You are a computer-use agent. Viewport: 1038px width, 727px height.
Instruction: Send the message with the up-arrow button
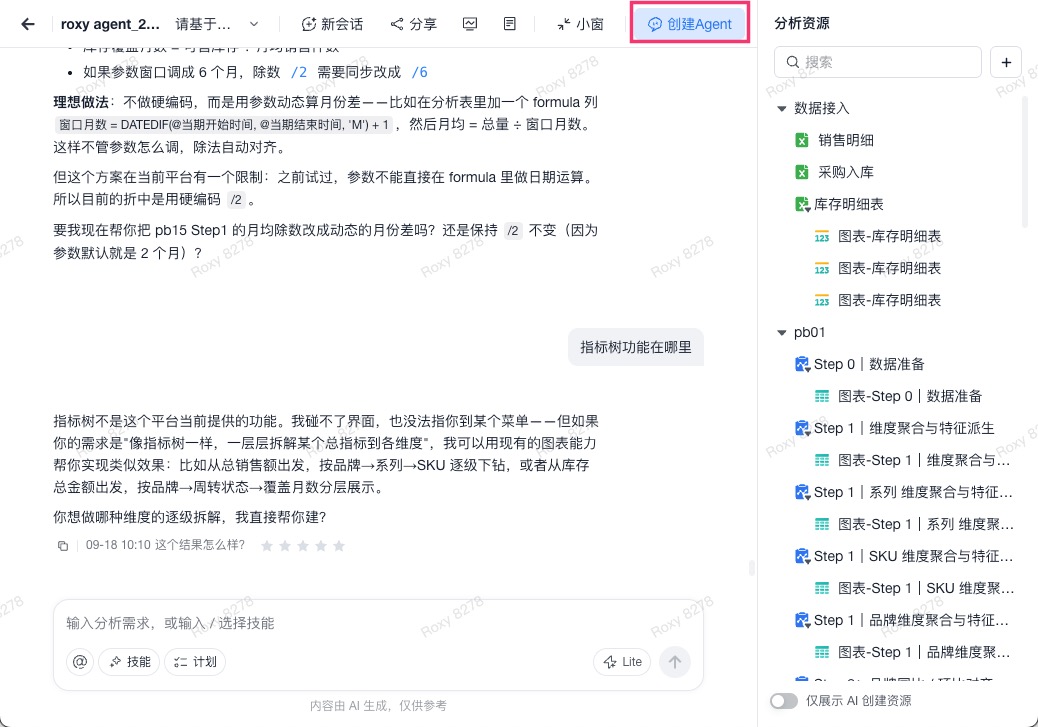(675, 661)
